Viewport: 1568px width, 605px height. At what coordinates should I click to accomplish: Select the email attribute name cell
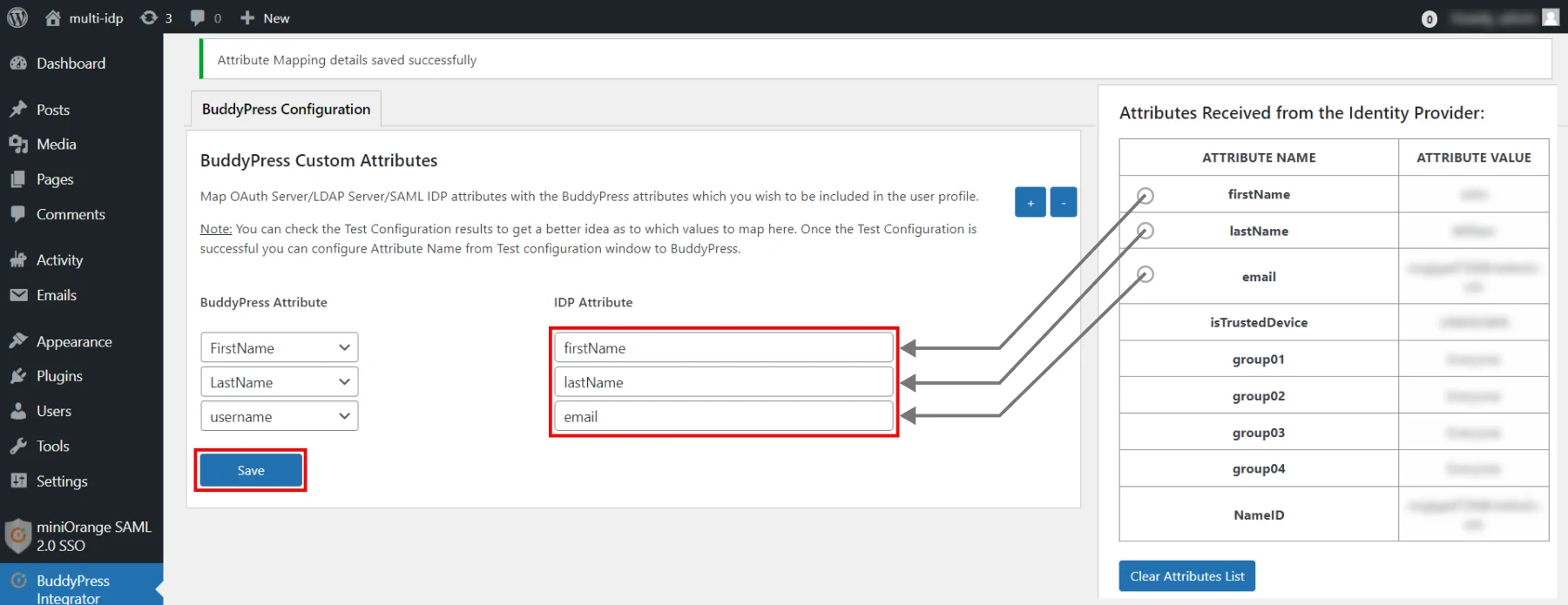1259,277
